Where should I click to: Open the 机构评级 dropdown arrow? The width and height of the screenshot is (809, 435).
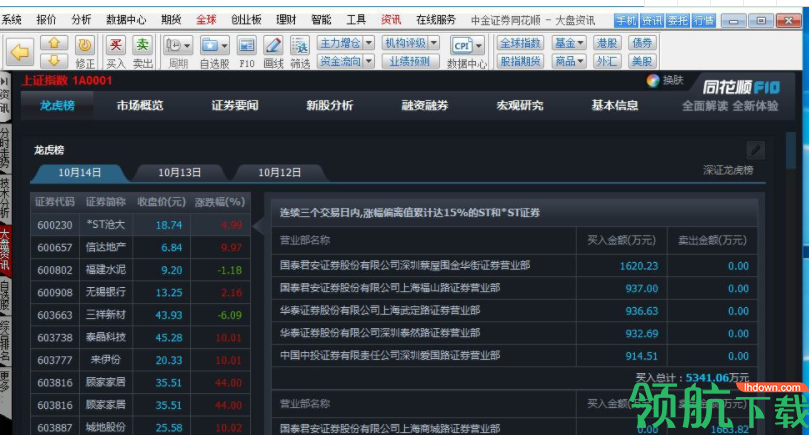[x=434, y=43]
